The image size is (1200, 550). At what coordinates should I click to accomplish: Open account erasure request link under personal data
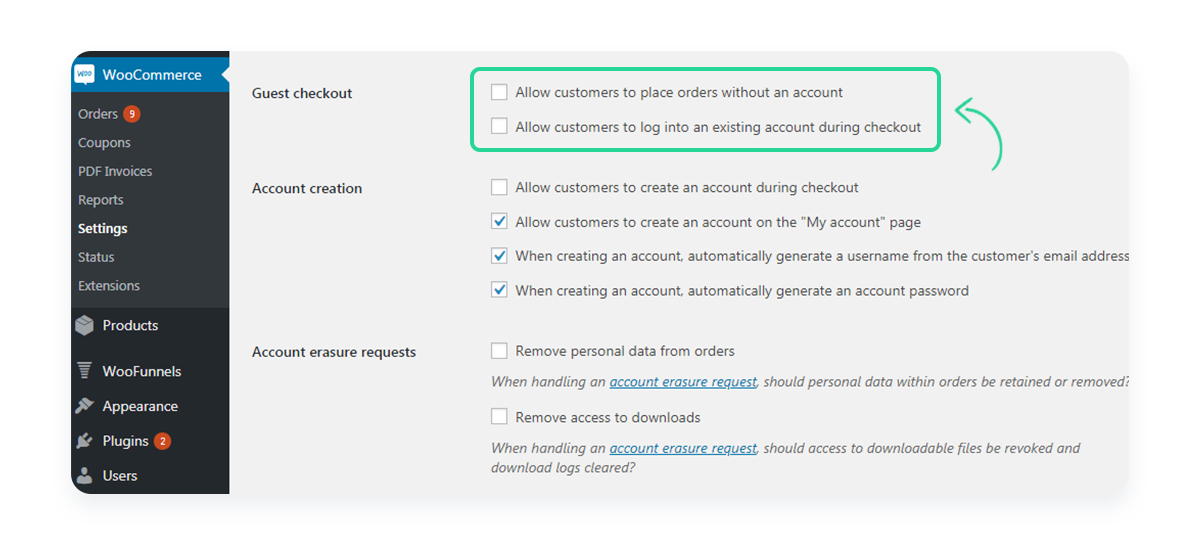[x=683, y=382]
